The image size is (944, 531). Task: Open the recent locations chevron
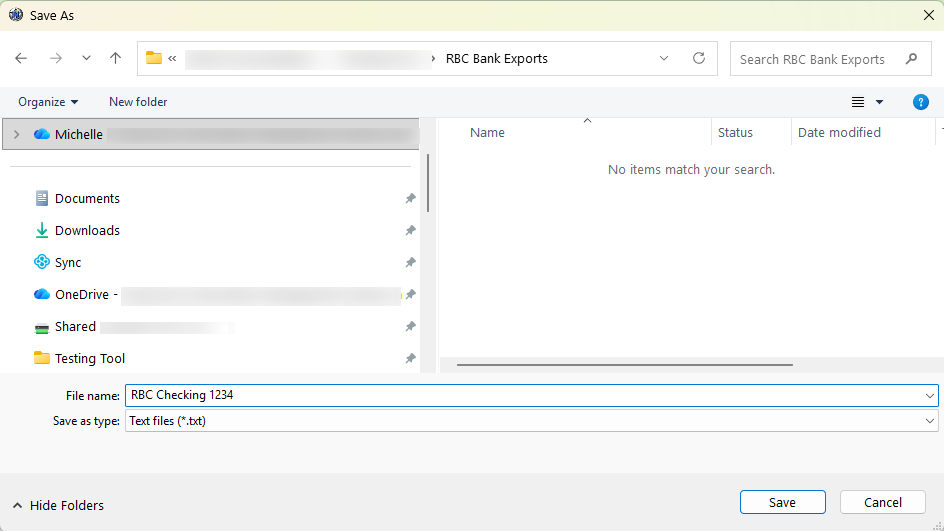[86, 58]
